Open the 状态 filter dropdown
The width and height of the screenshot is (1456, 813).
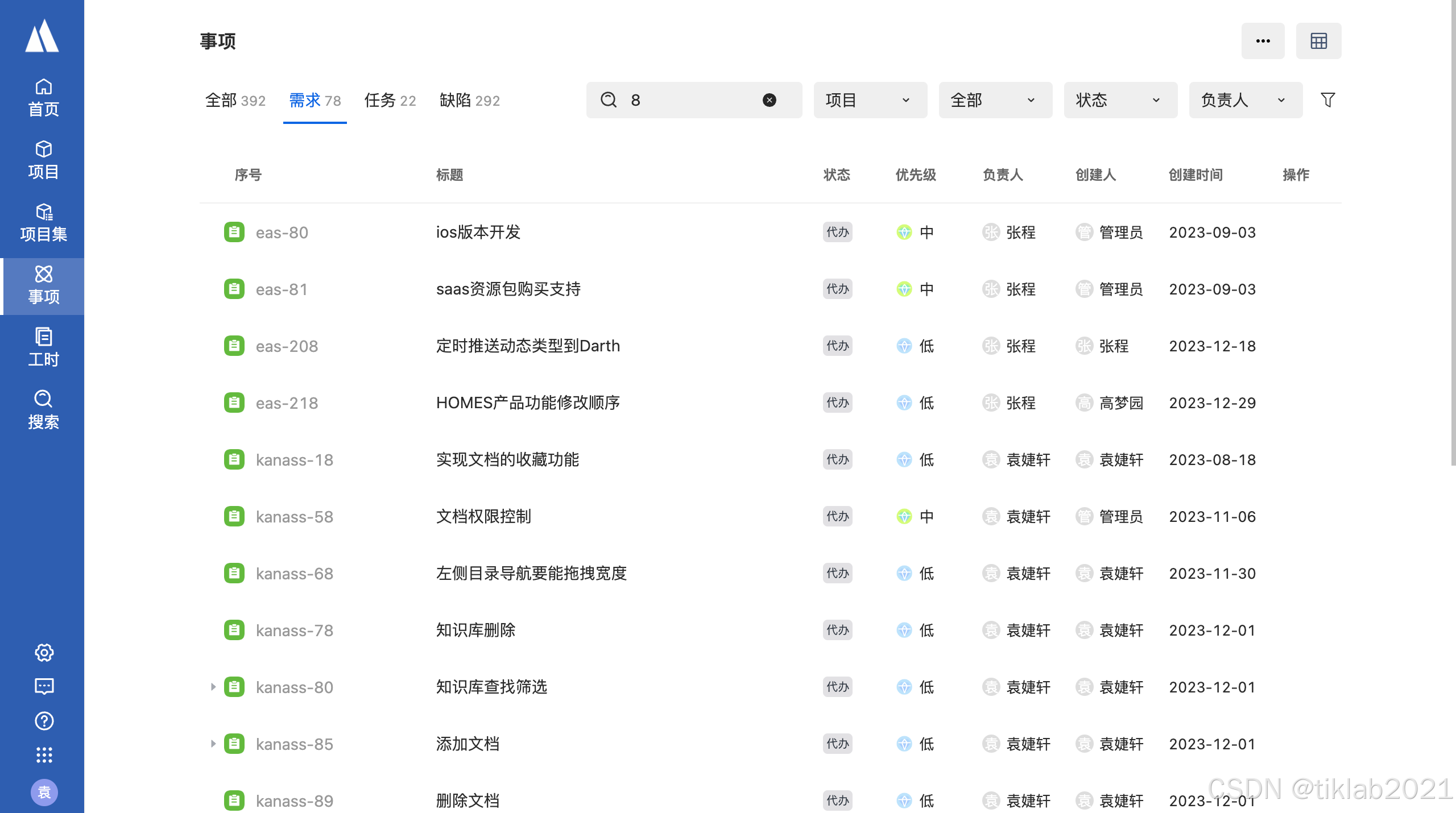[1120, 100]
